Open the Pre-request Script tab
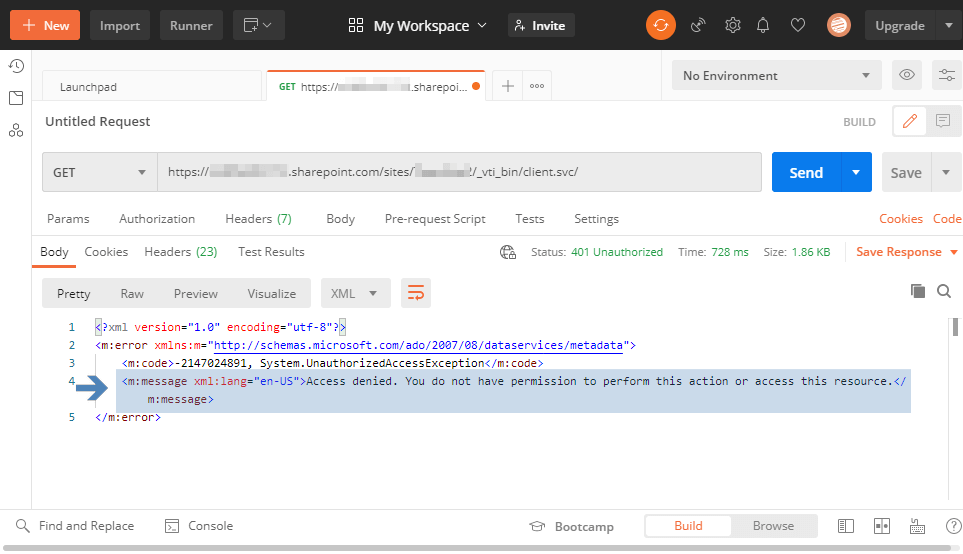This screenshot has height=554, width=963. (435, 219)
